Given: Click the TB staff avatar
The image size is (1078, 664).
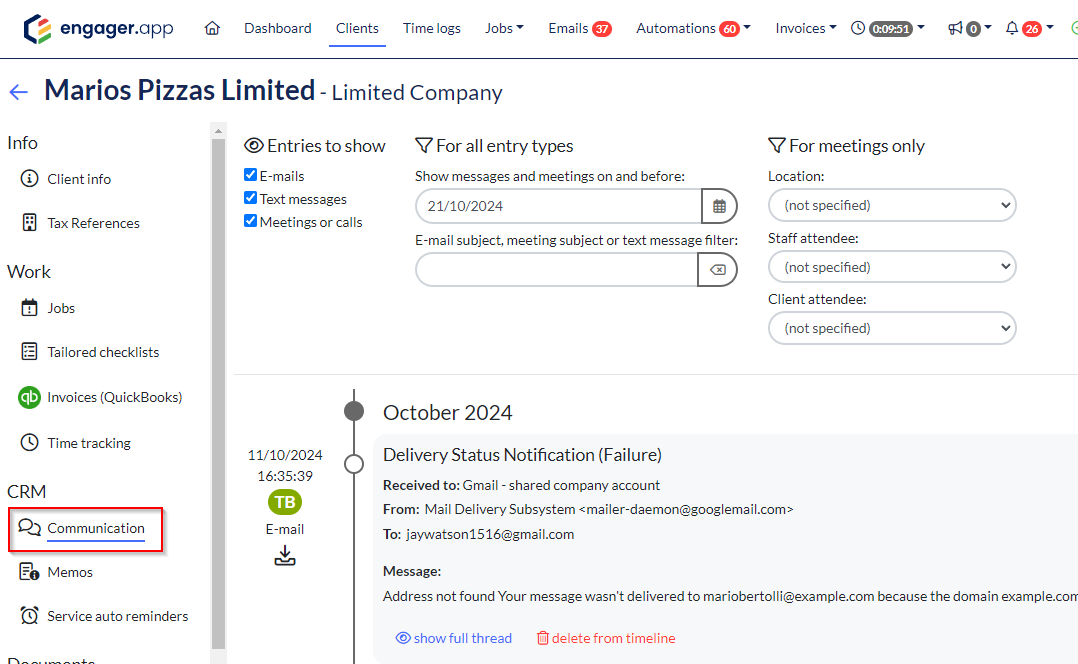Looking at the screenshot, I should point(285,502).
